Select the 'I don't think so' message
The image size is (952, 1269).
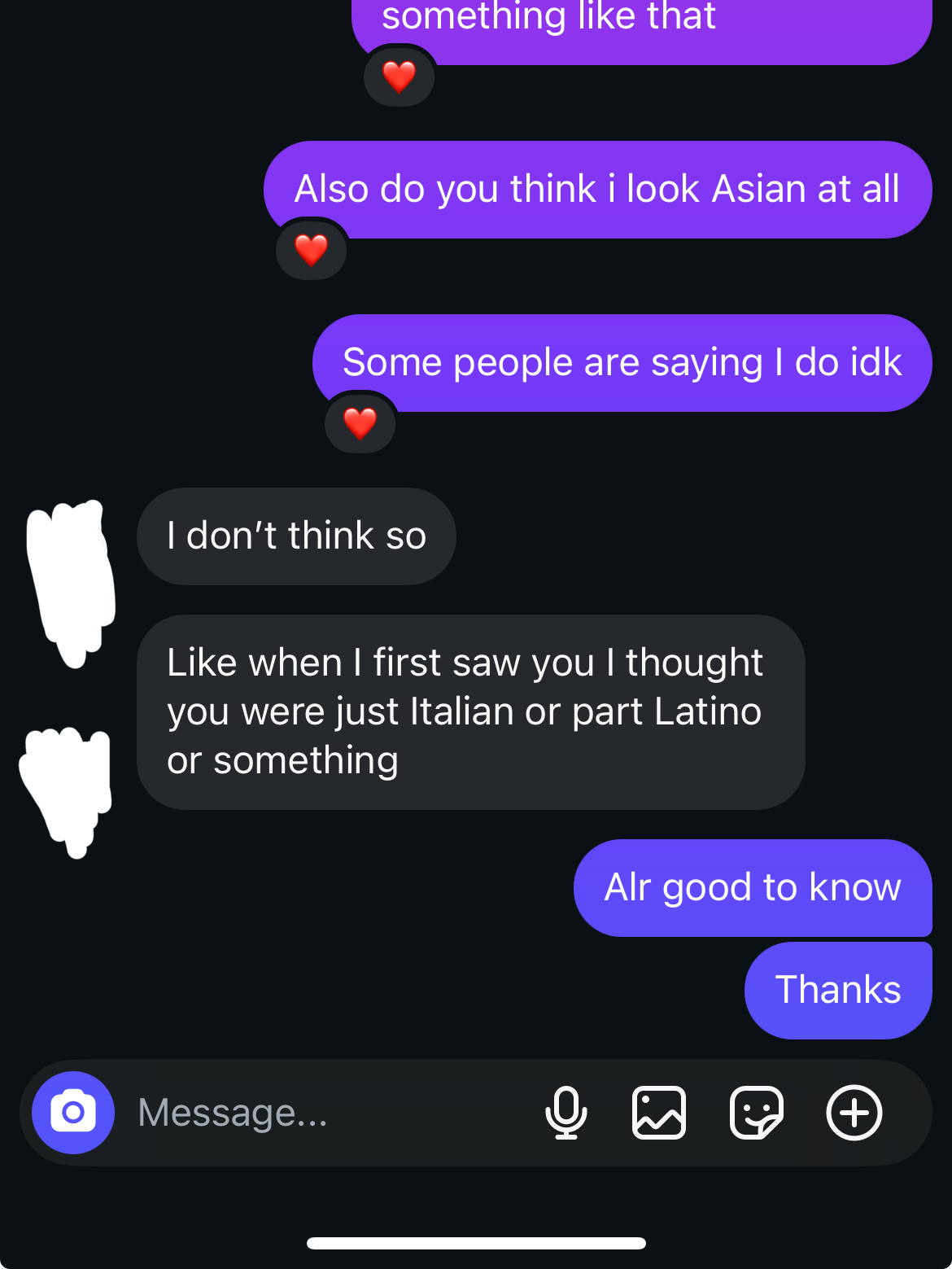tap(296, 536)
